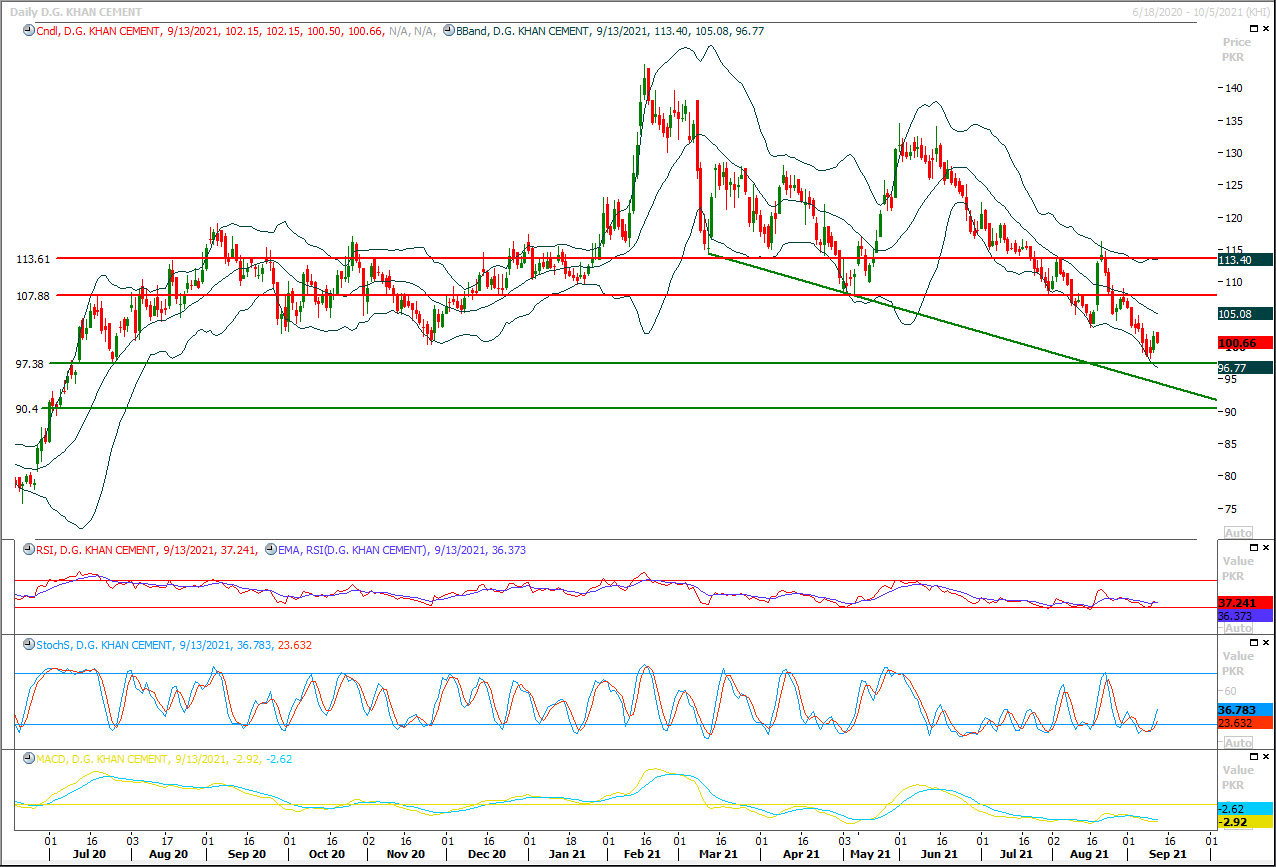Screen dimensions: 1276x867
Task: Click the clock icon beside the Cndl legend
Action: 27,31
